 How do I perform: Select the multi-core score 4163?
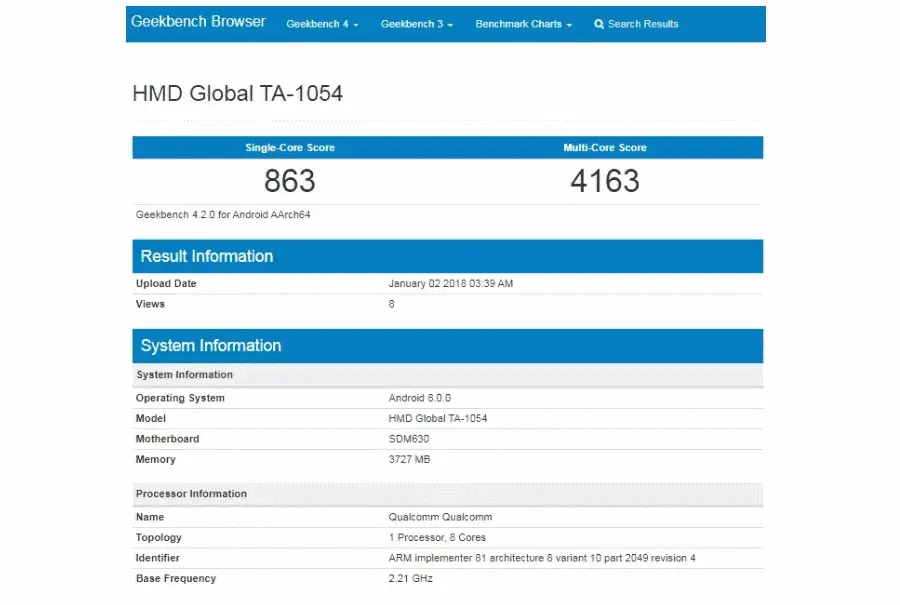click(605, 181)
